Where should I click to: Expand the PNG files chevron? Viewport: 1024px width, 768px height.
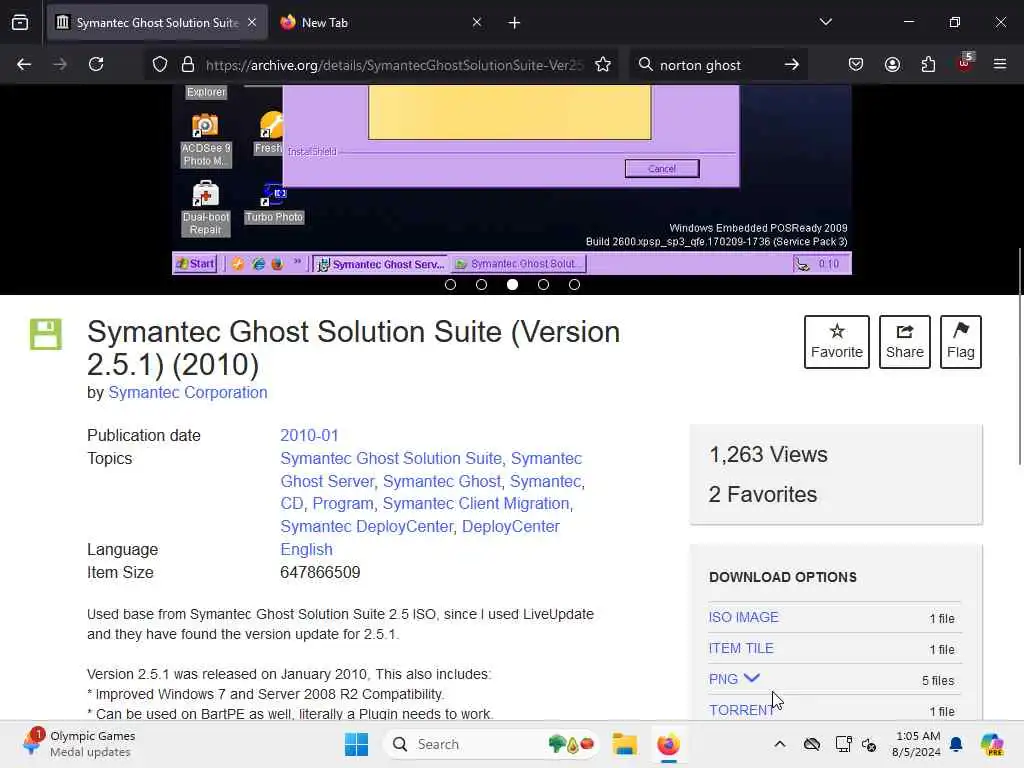pyautogui.click(x=752, y=679)
